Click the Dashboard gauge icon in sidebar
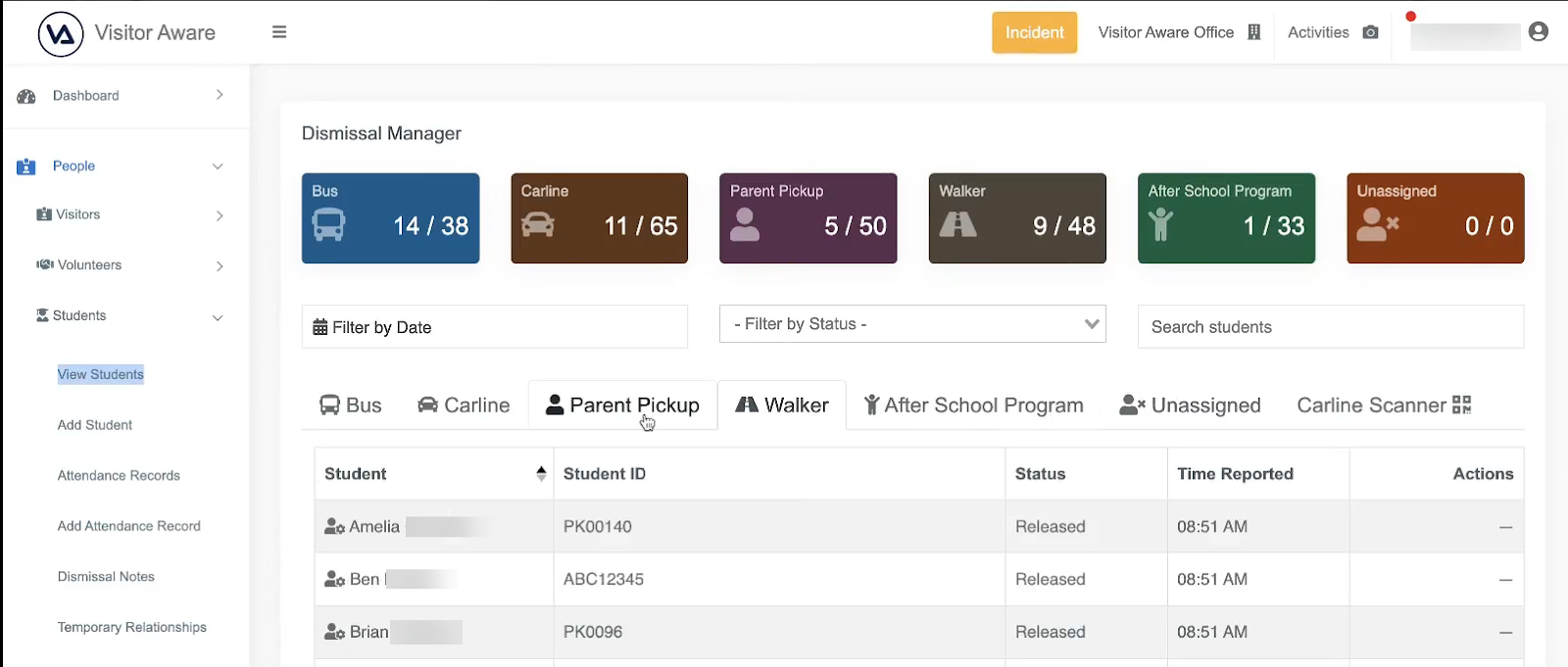 click(26, 96)
